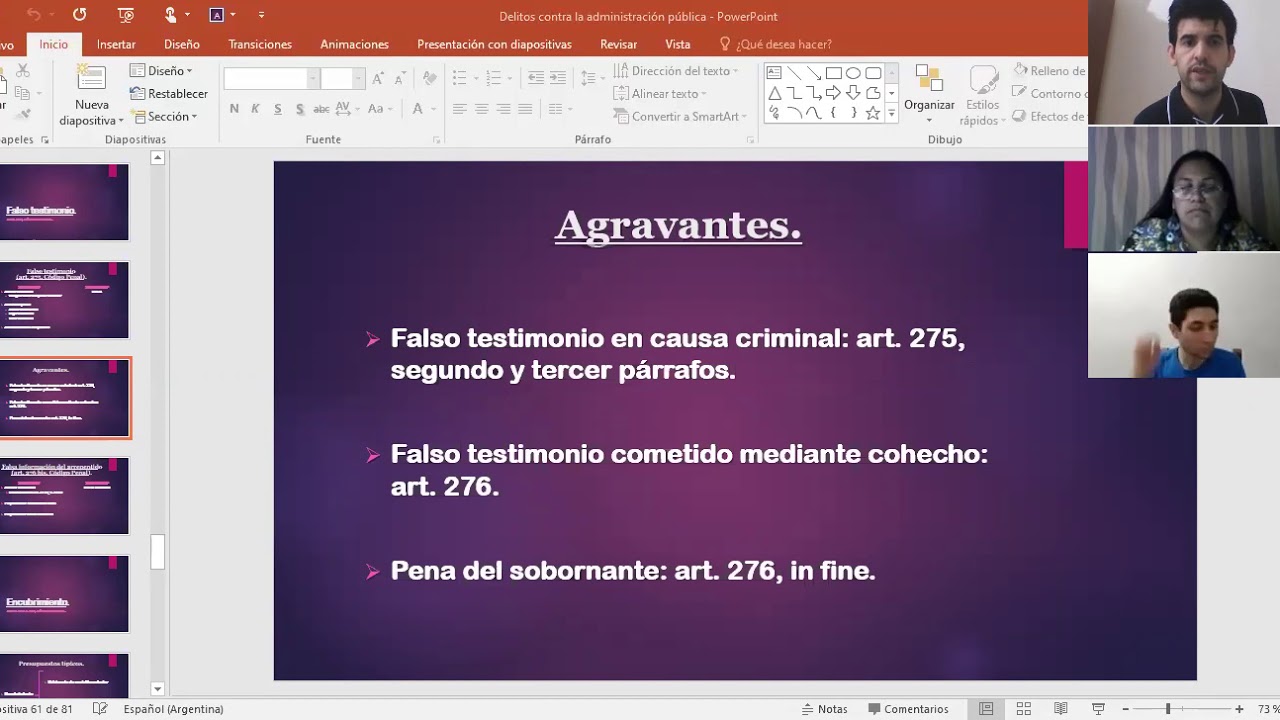Switch to the Diseño ribbon tab
The width and height of the screenshot is (1280, 720).
(182, 44)
